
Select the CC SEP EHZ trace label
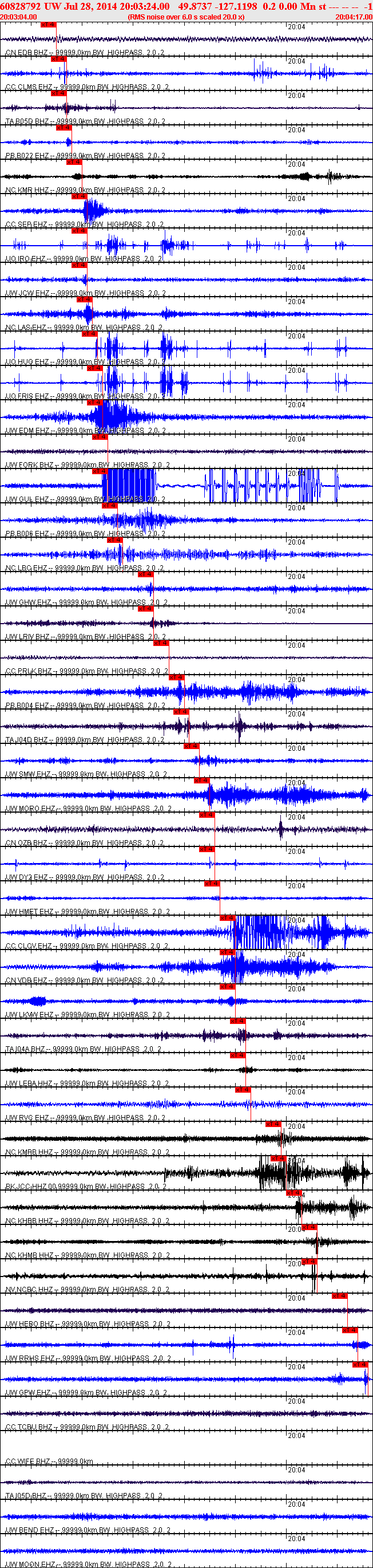click(x=85, y=224)
